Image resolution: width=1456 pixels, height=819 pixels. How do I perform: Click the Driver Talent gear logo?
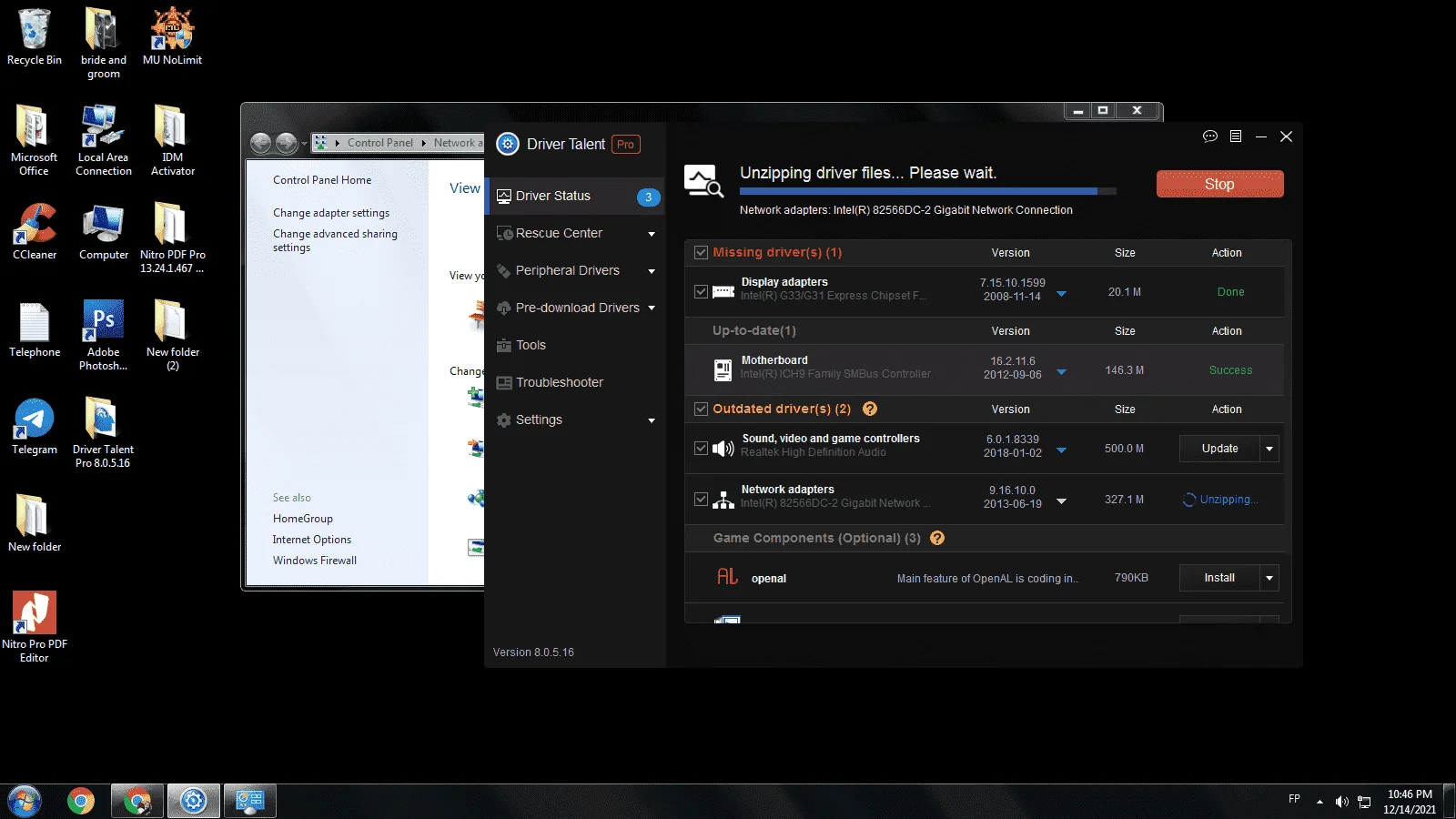(508, 144)
